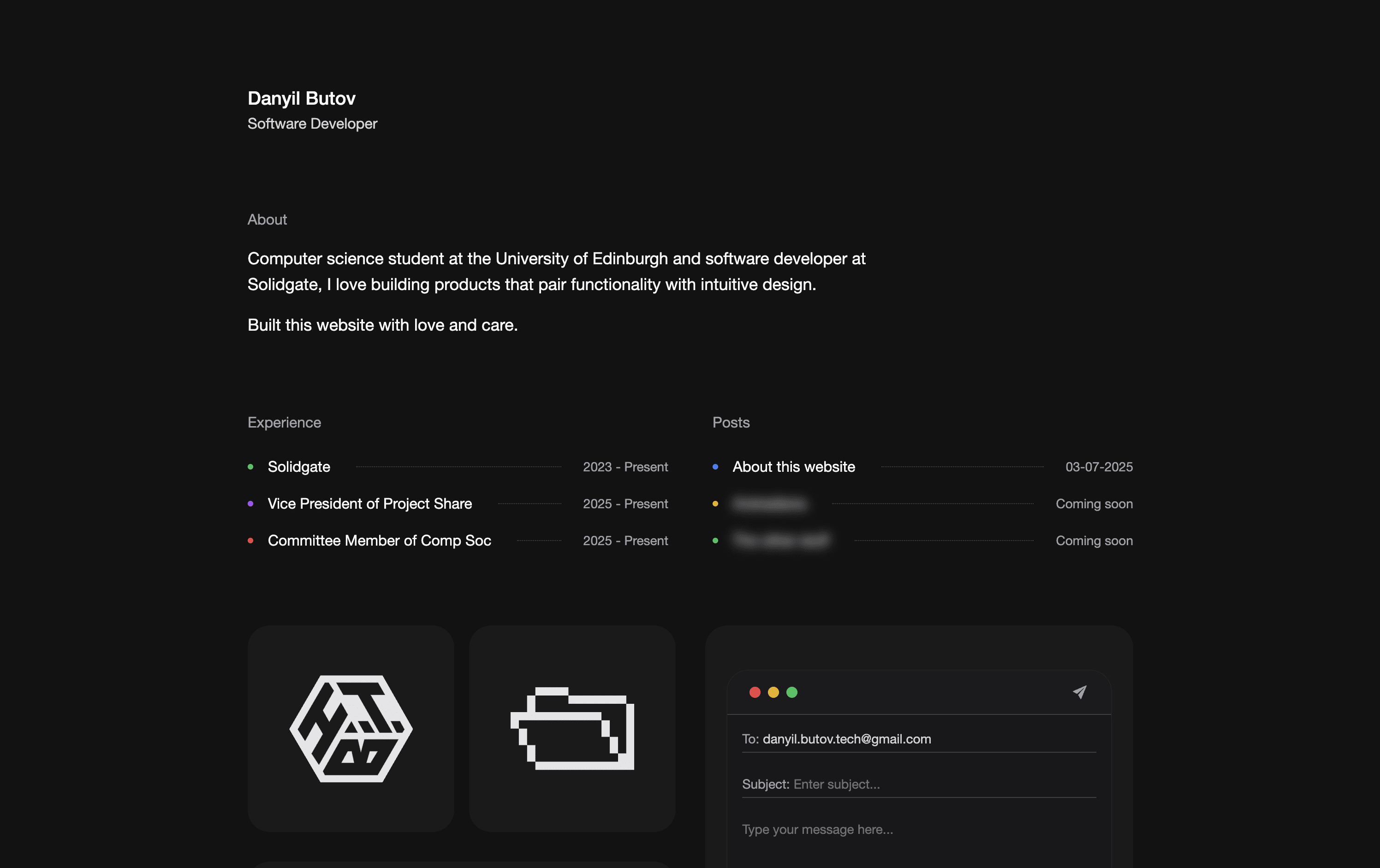This screenshot has height=868, width=1380.
Task: Click the first blurred coming soon post
Action: tap(770, 504)
